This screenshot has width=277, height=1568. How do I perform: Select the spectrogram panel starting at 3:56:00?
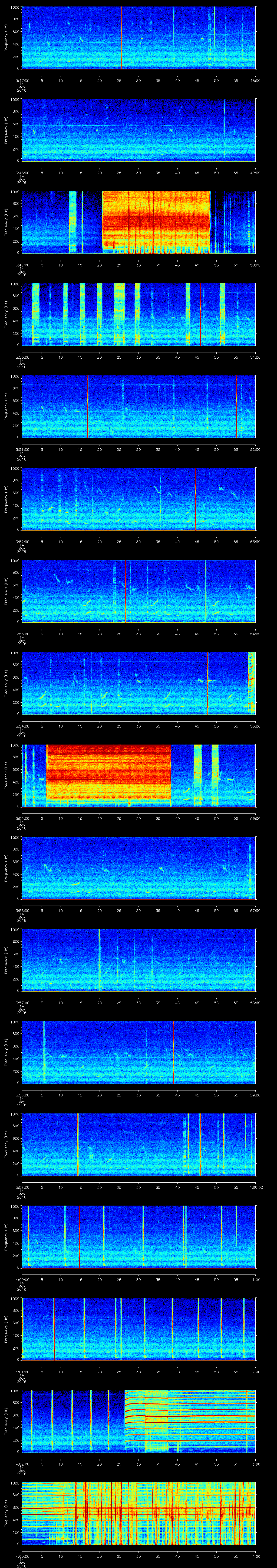click(139, 868)
